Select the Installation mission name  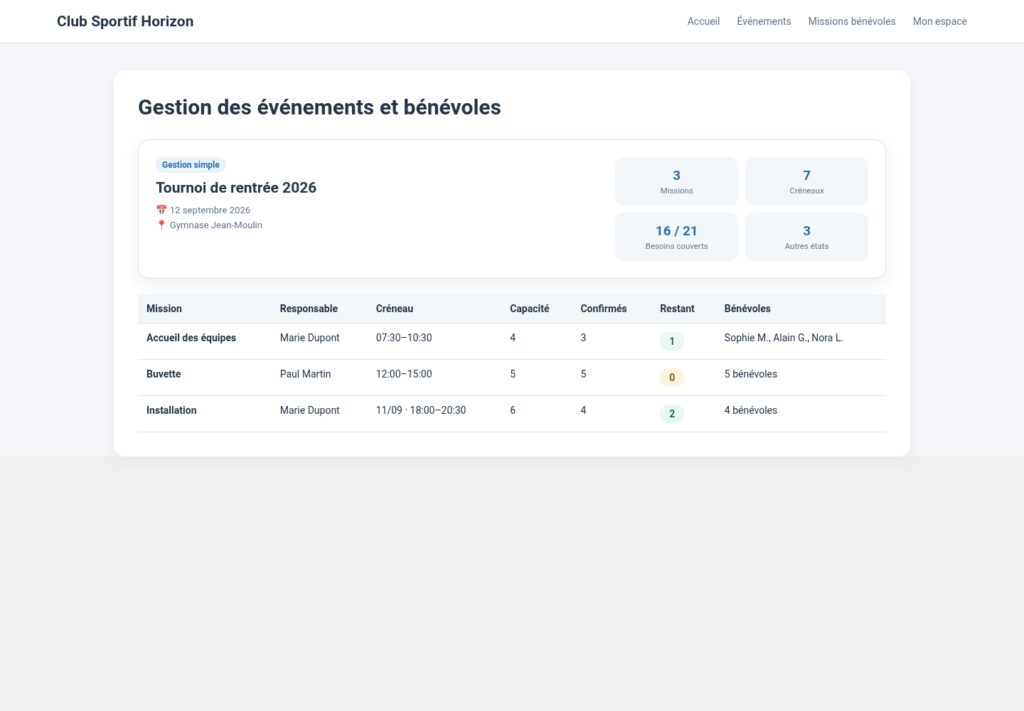pos(171,411)
